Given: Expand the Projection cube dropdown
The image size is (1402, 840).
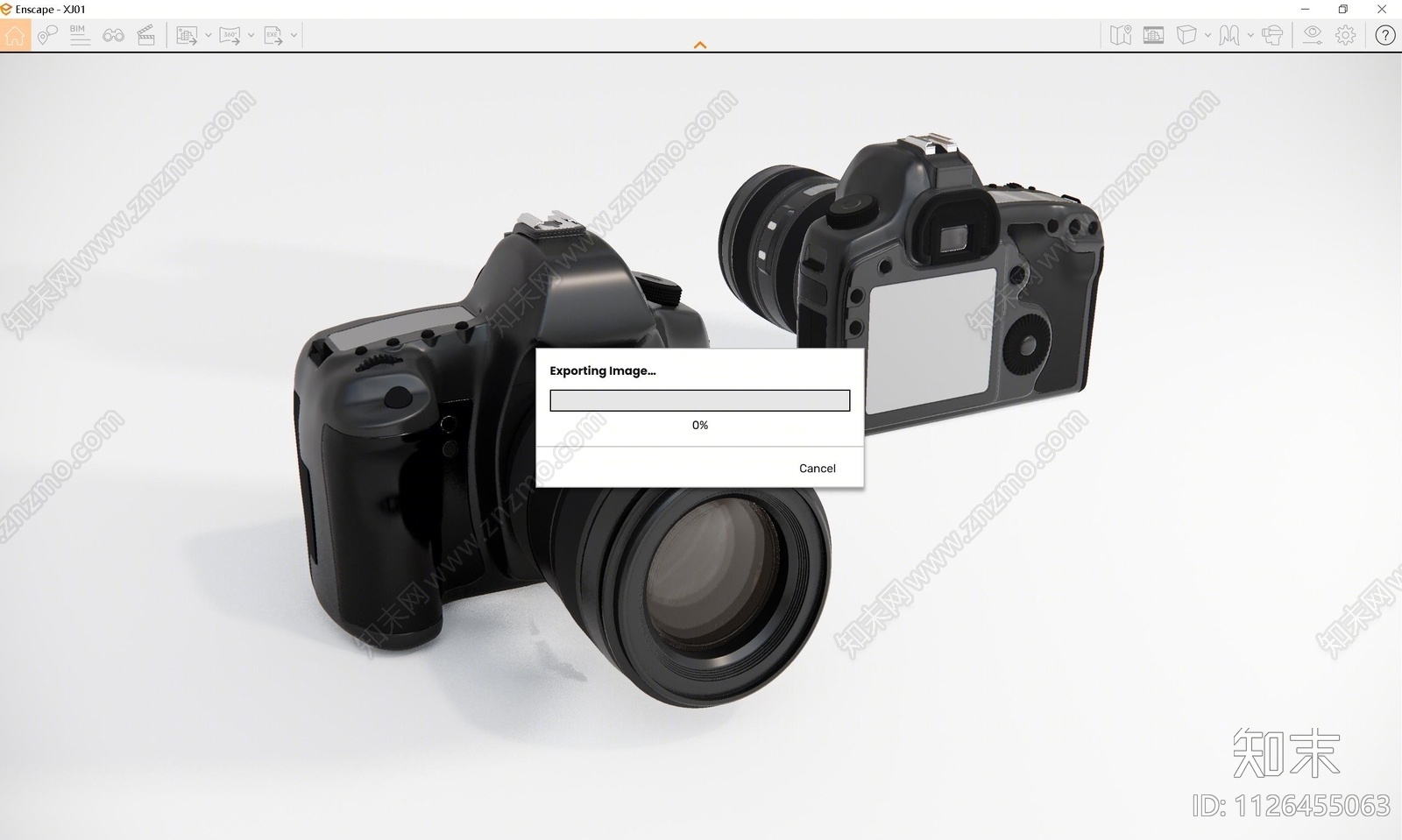Looking at the screenshot, I should pyautogui.click(x=1207, y=35).
